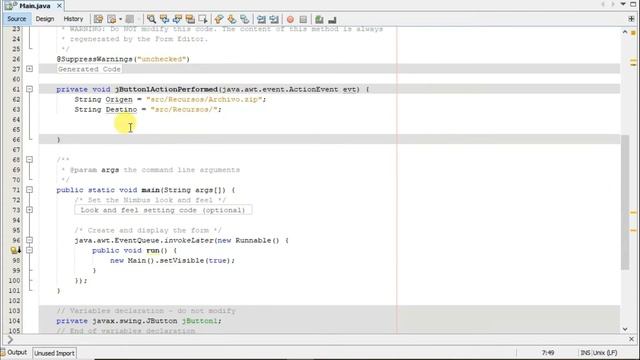The height and width of the screenshot is (360, 640).
Task: Click the Destino variable on line 63
Action: [121, 109]
